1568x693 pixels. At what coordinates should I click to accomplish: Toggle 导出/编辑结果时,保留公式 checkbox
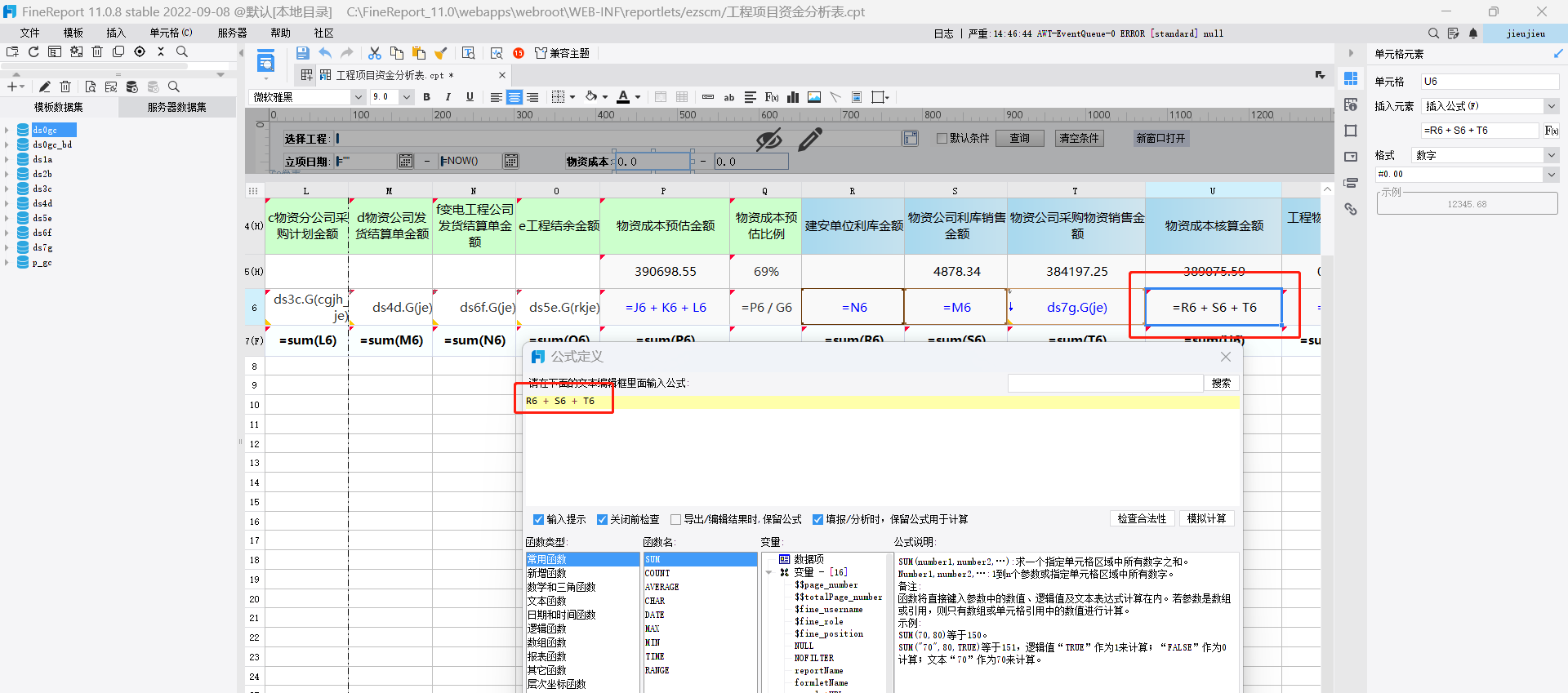pyautogui.click(x=675, y=519)
